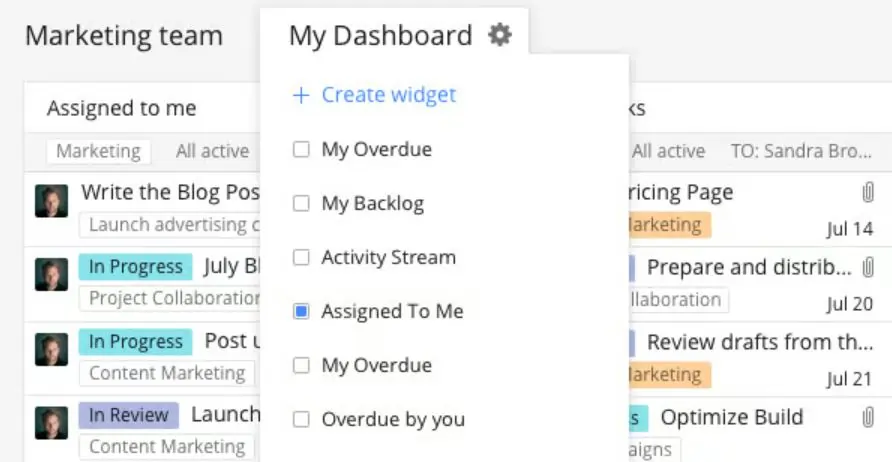This screenshot has width=892, height=462.
Task: Click the avatar beside Write the Blog Post
Action: [x=51, y=200]
